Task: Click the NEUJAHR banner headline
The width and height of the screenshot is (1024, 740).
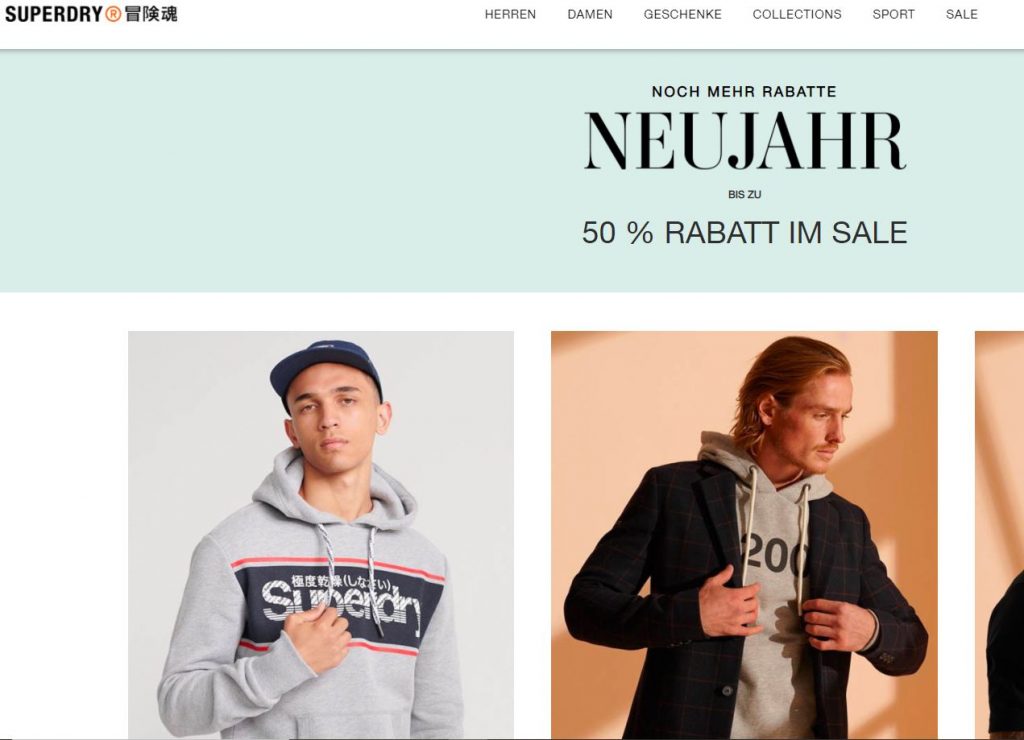Action: (x=744, y=140)
